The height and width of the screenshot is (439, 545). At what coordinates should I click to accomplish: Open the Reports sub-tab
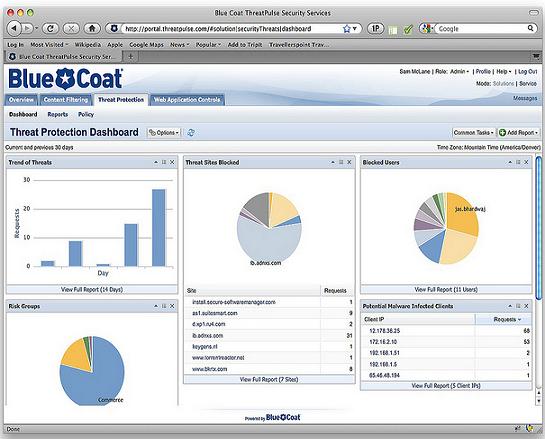58,114
